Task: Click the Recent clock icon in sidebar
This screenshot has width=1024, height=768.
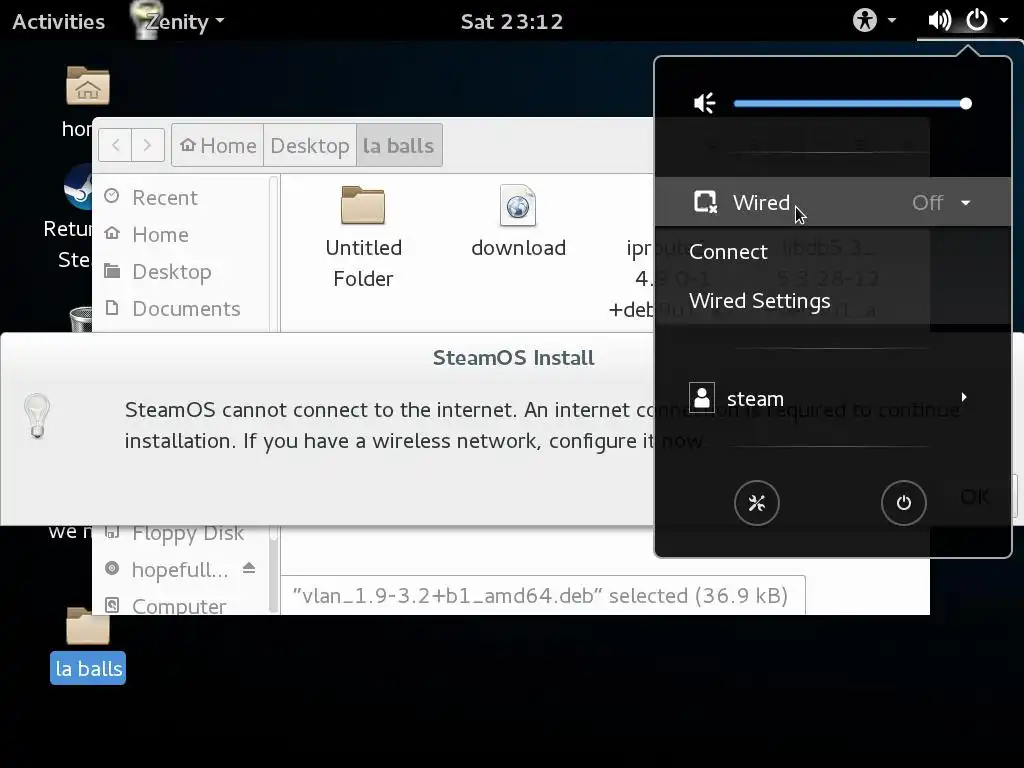Action: pos(112,196)
